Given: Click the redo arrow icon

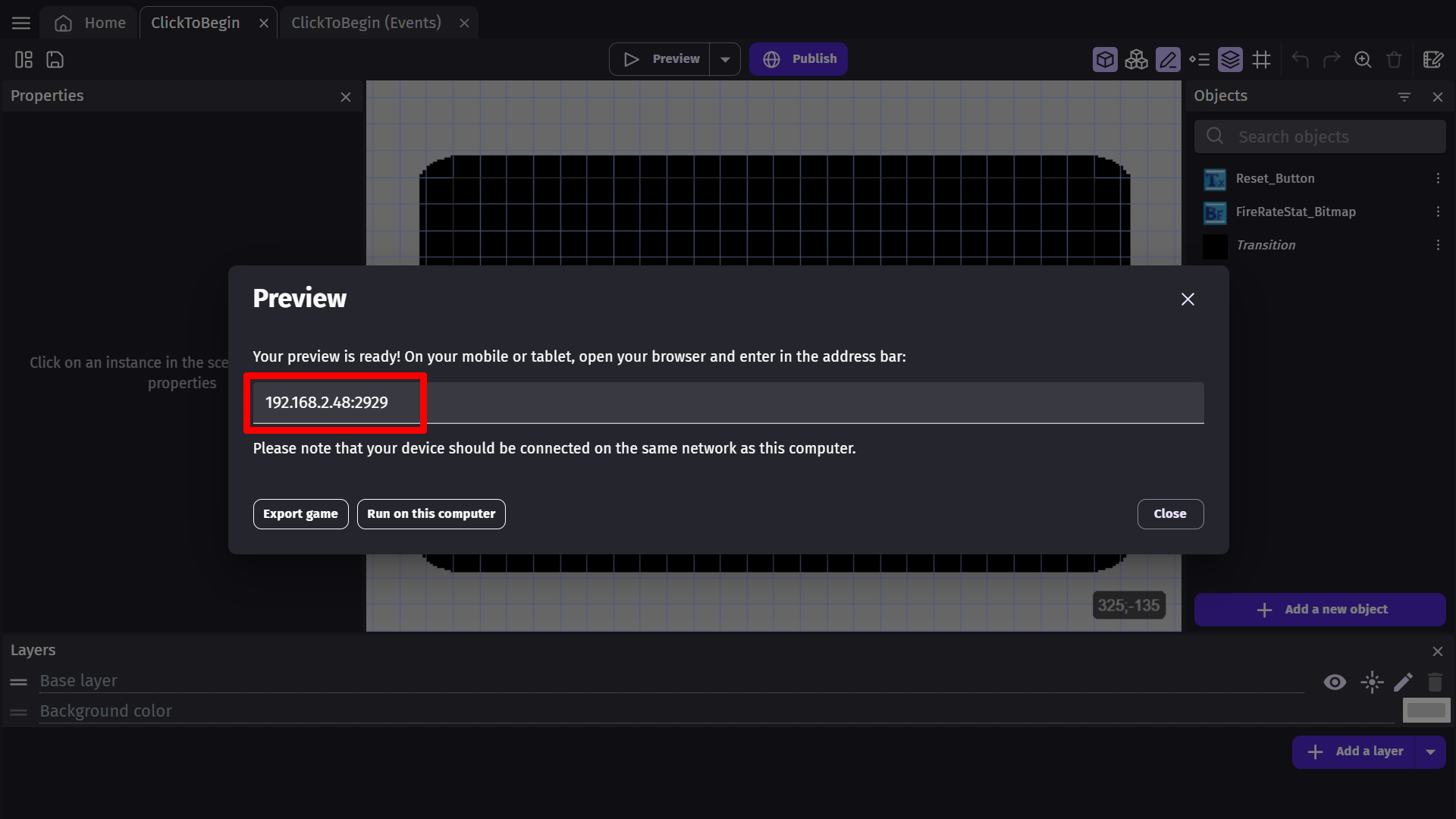Looking at the screenshot, I should [1332, 58].
